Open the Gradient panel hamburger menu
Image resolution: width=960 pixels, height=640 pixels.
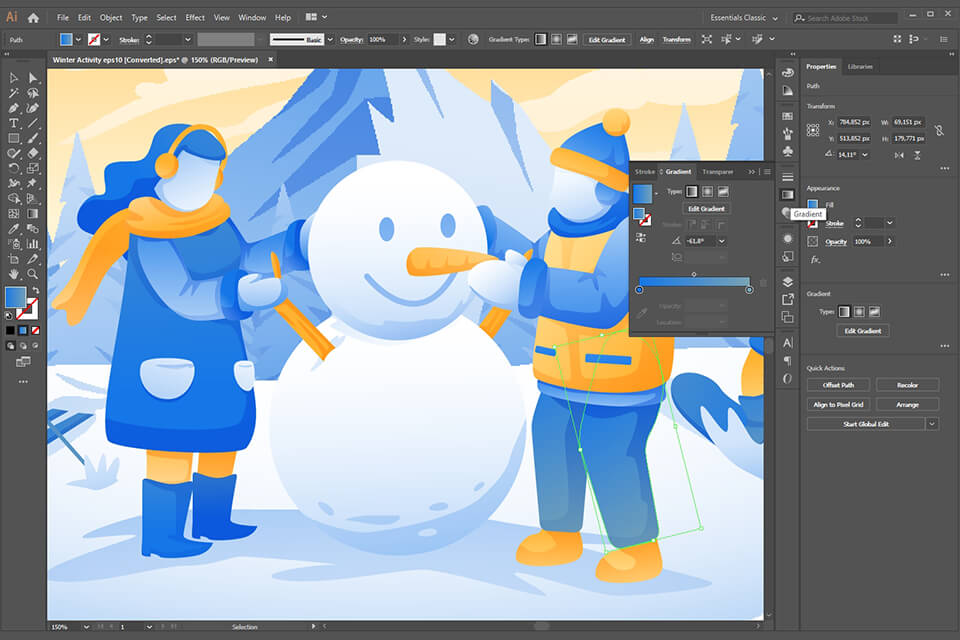(x=767, y=172)
